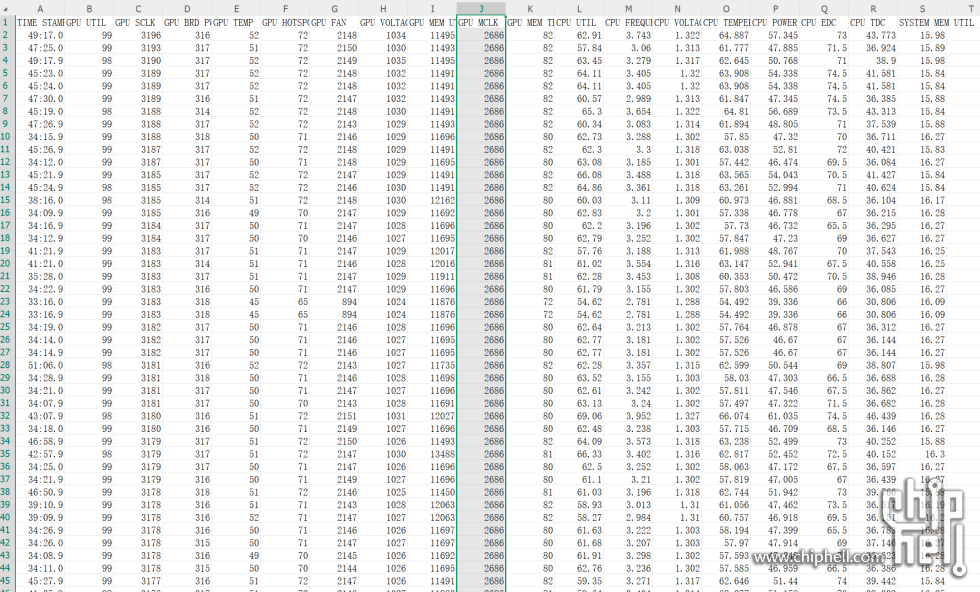Select the CPU power cell "56.689"

pyautogui.click(x=776, y=111)
